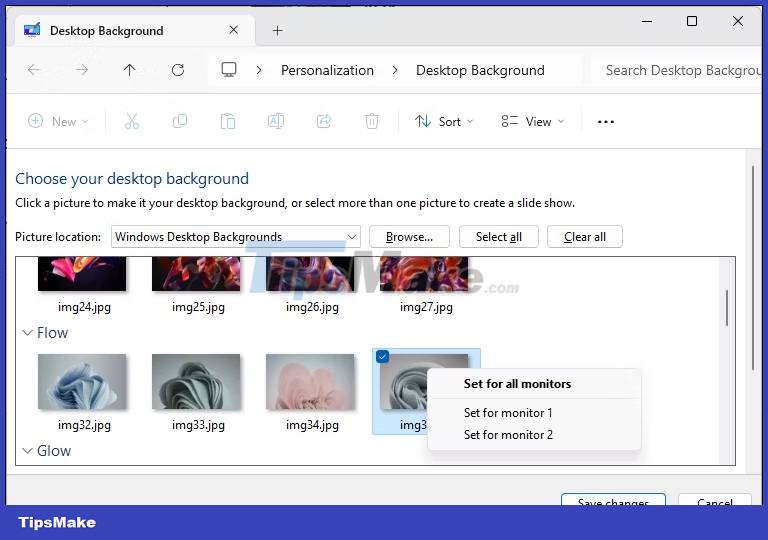Collapse the Glow group
The width and height of the screenshot is (768, 540).
27,450
